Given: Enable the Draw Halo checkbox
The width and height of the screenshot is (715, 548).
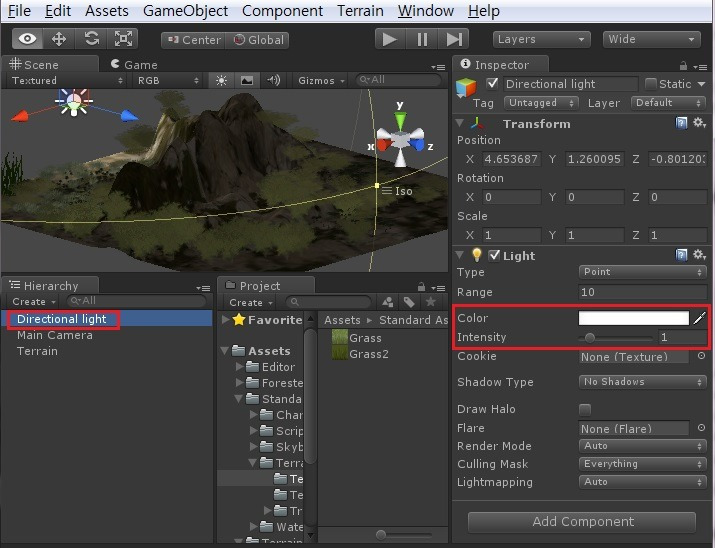Looking at the screenshot, I should (x=585, y=409).
